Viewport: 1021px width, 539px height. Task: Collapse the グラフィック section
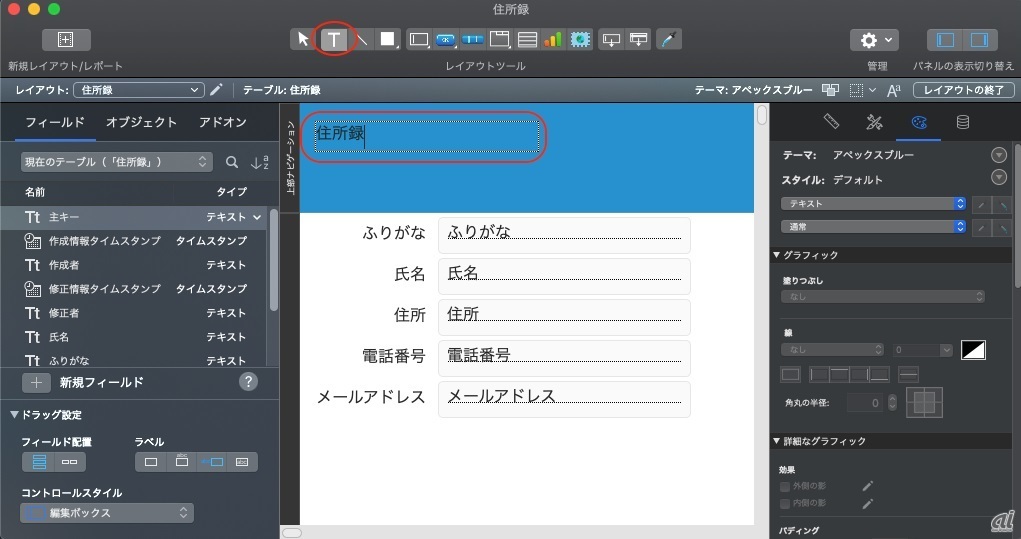[777, 255]
